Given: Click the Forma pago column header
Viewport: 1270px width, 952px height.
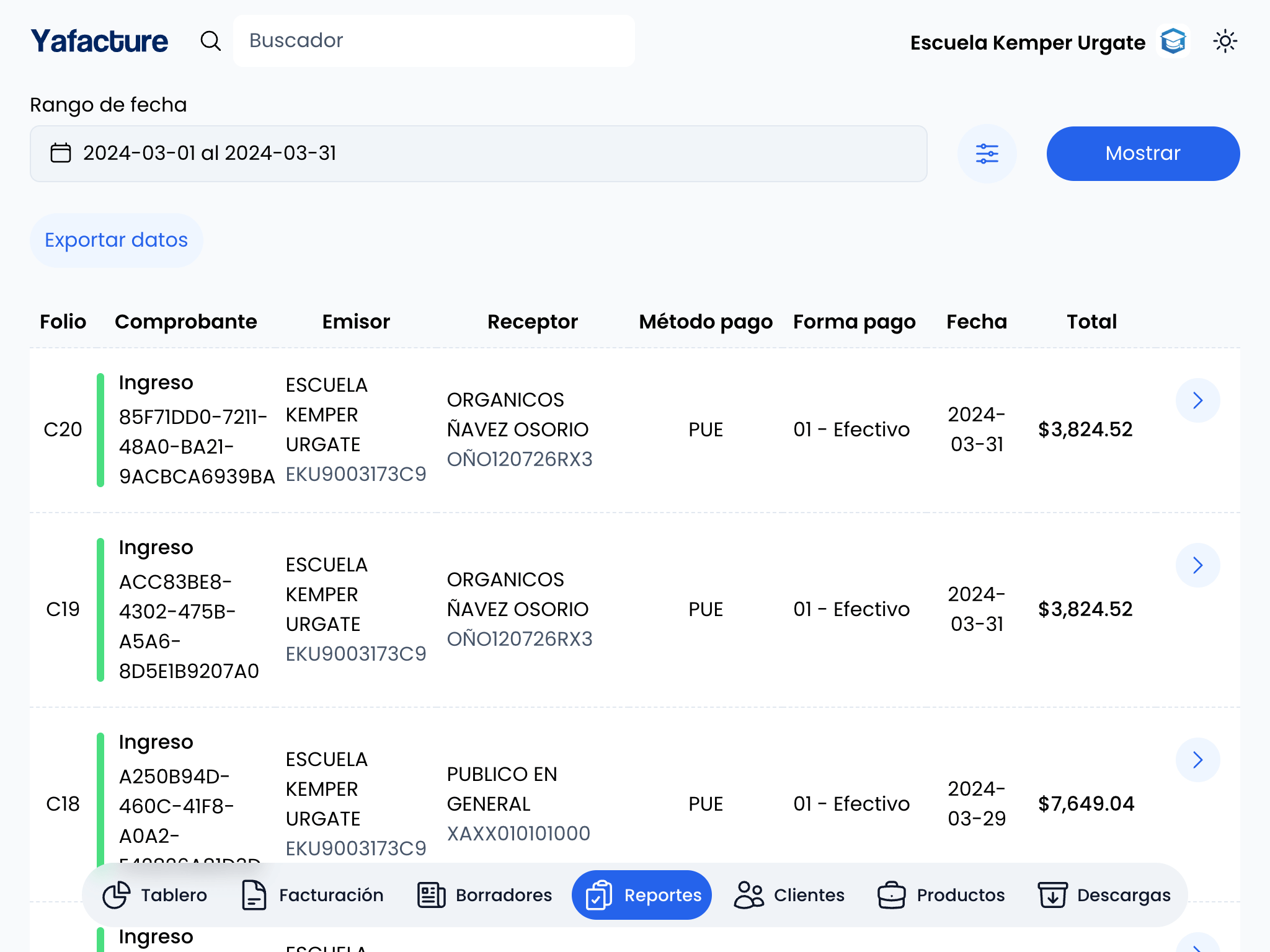Looking at the screenshot, I should pyautogui.click(x=854, y=322).
